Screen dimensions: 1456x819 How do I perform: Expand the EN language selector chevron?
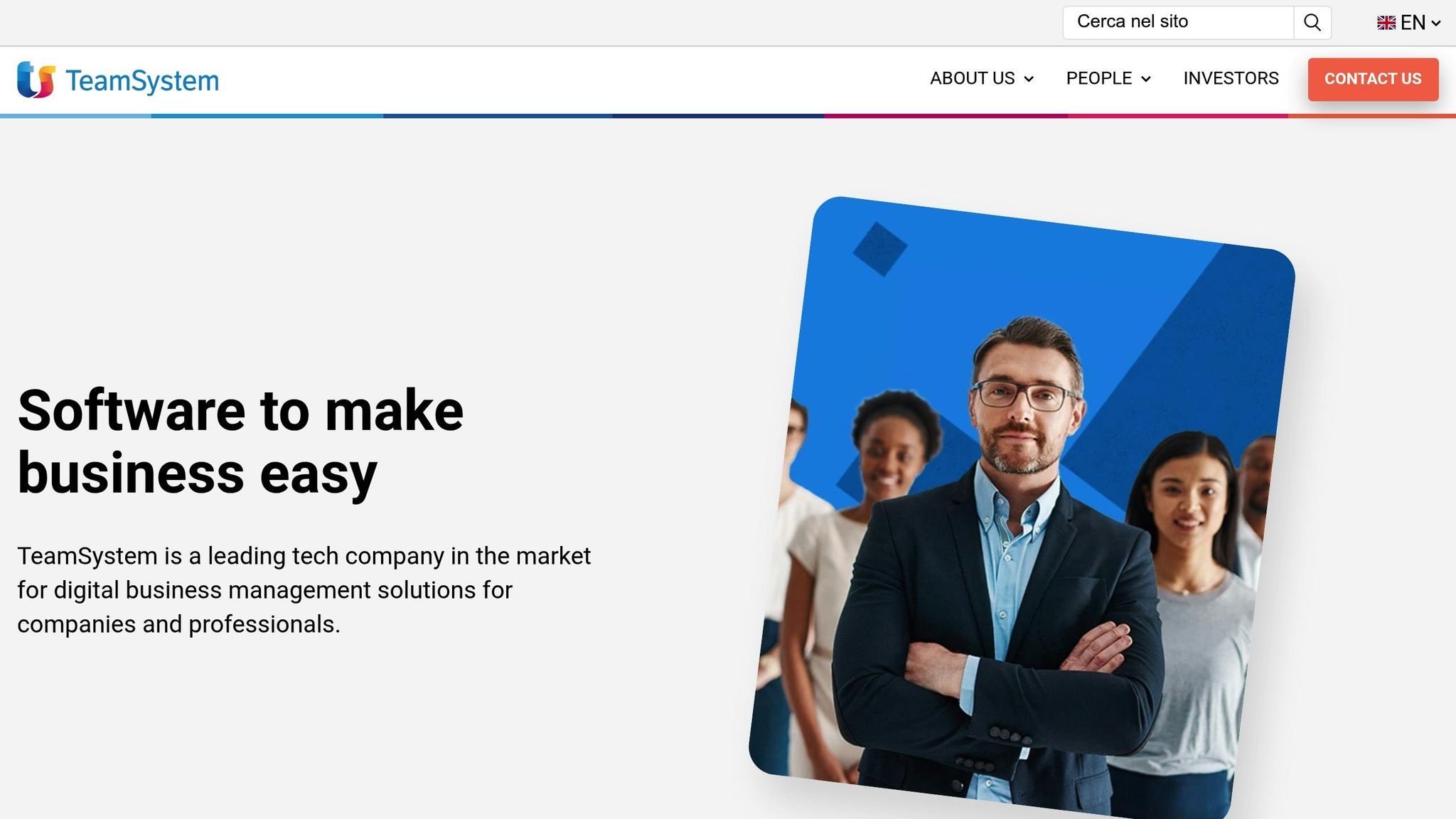pos(1435,23)
